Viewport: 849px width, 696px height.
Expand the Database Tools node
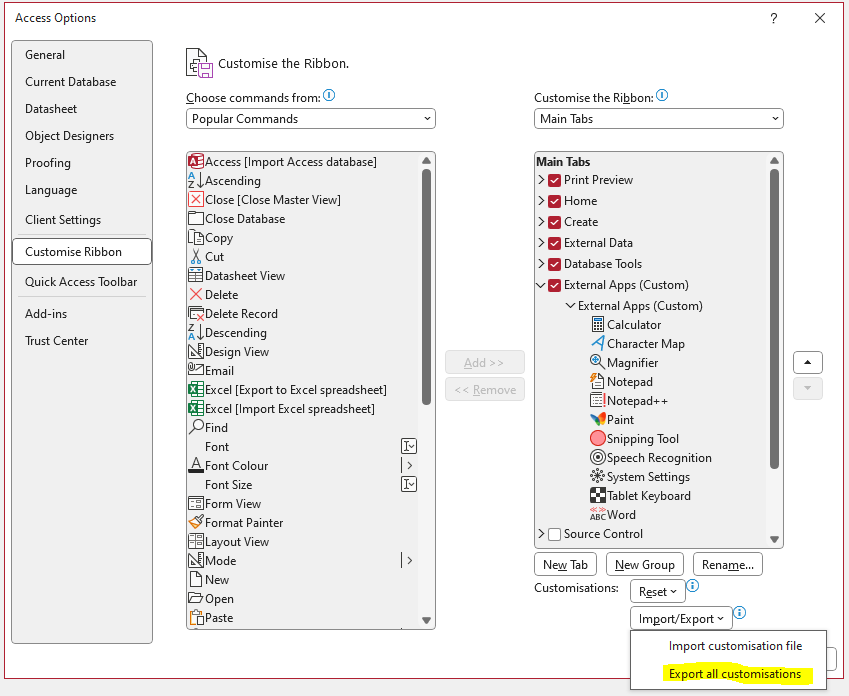541,264
